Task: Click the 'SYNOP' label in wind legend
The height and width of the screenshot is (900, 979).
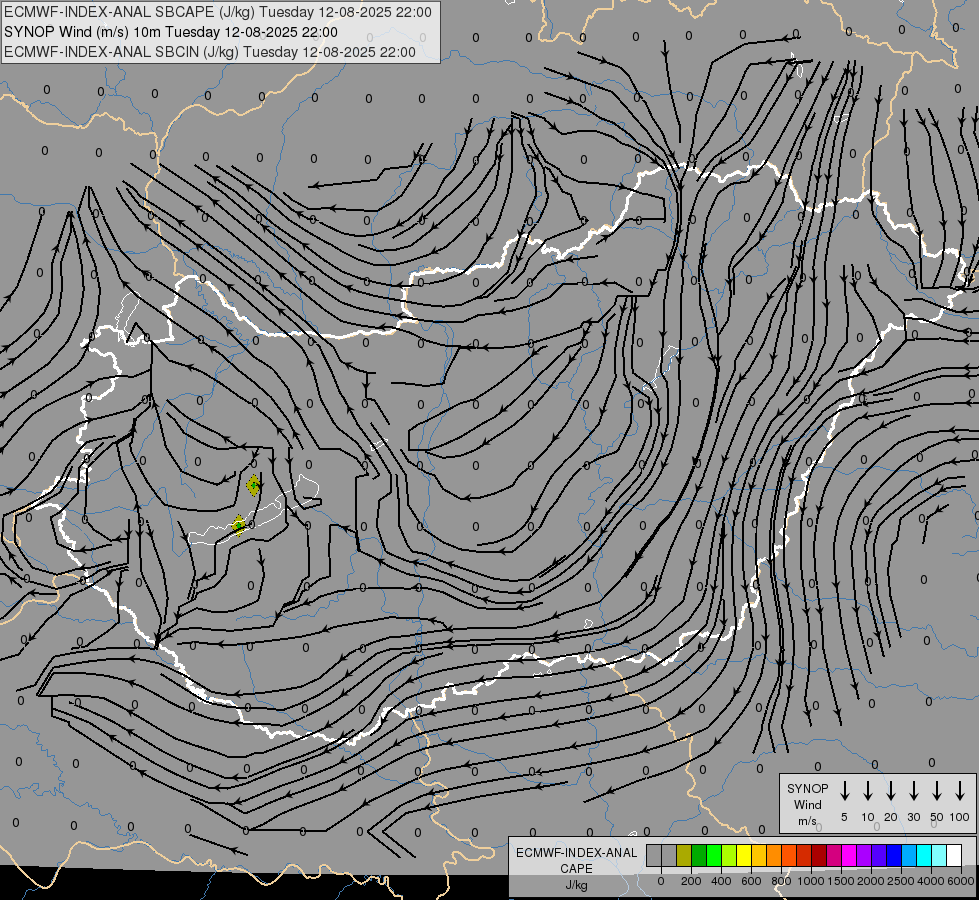Action: 807,788
